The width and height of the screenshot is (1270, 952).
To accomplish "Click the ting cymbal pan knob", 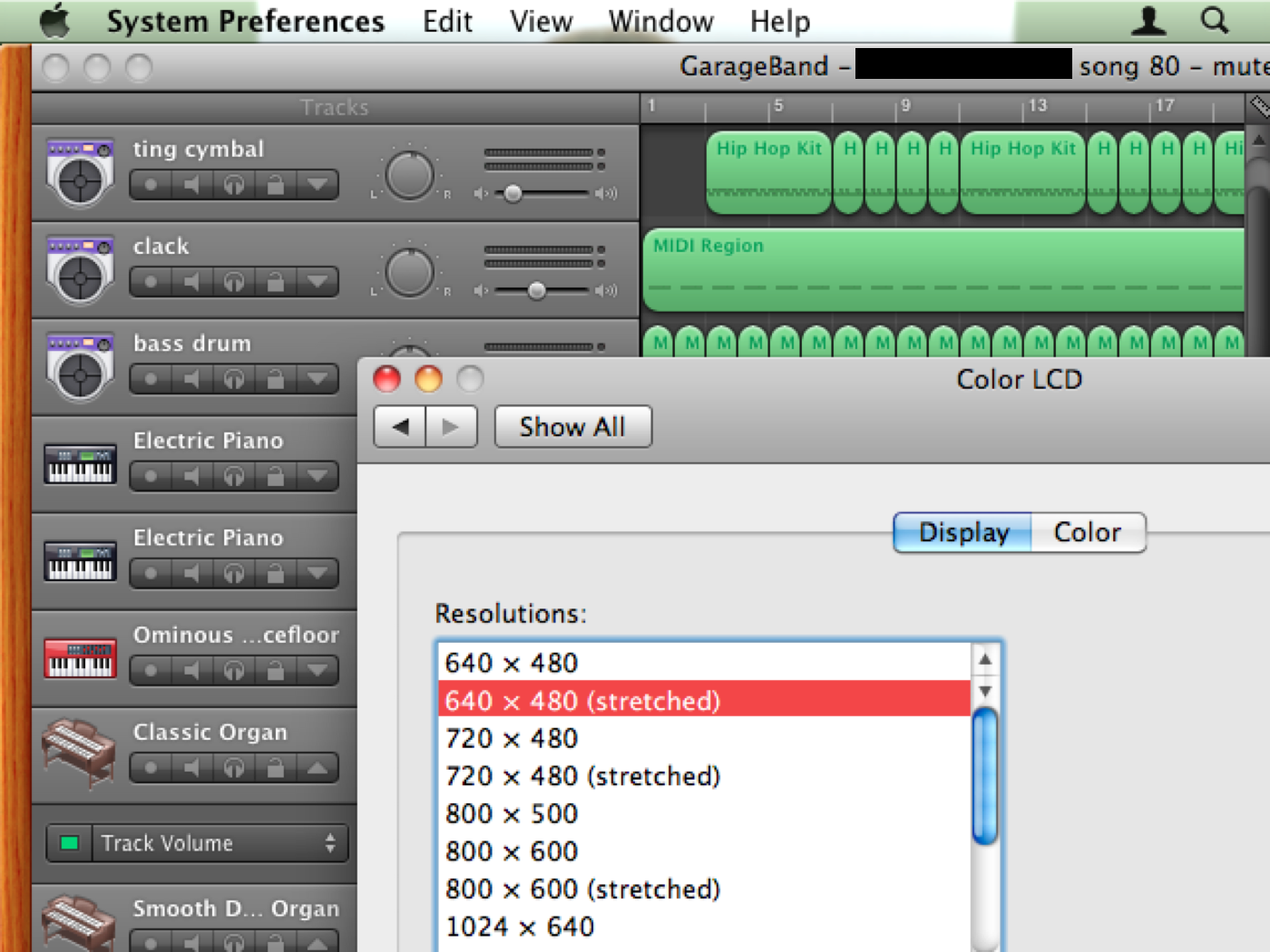I will click(409, 176).
